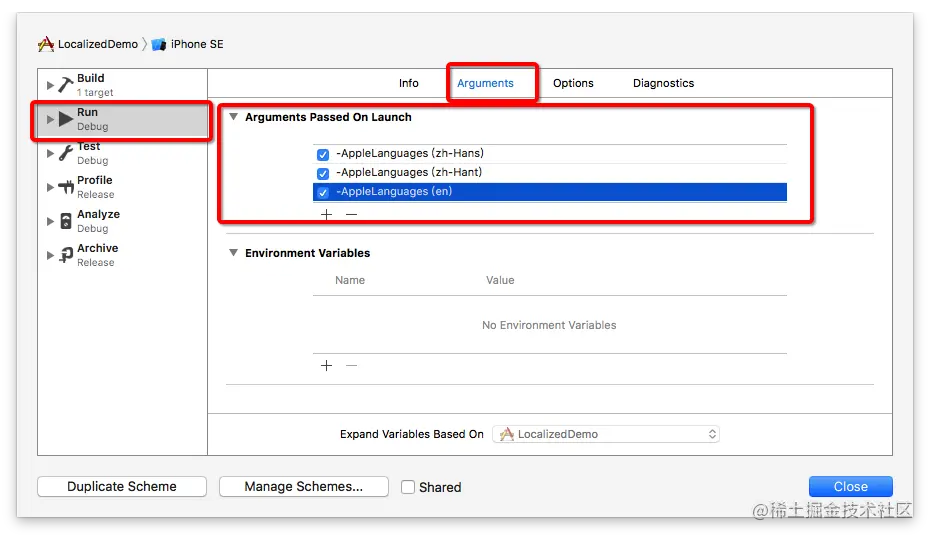The height and width of the screenshot is (538, 930).
Task: Toggle the -AppleLanguages (zh-Hant) checkbox
Action: pos(323,173)
